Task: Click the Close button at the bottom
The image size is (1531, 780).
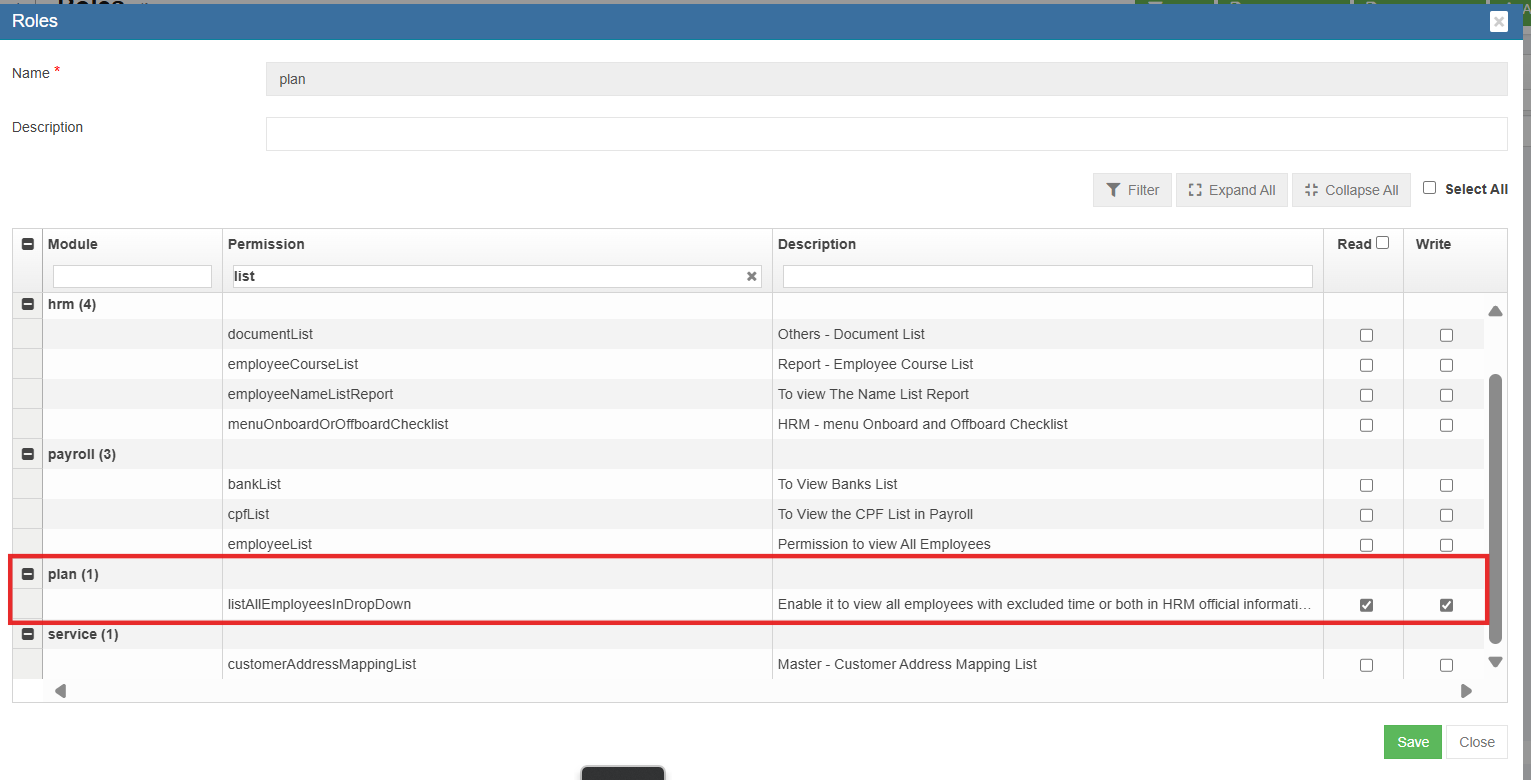Action: (1476, 742)
